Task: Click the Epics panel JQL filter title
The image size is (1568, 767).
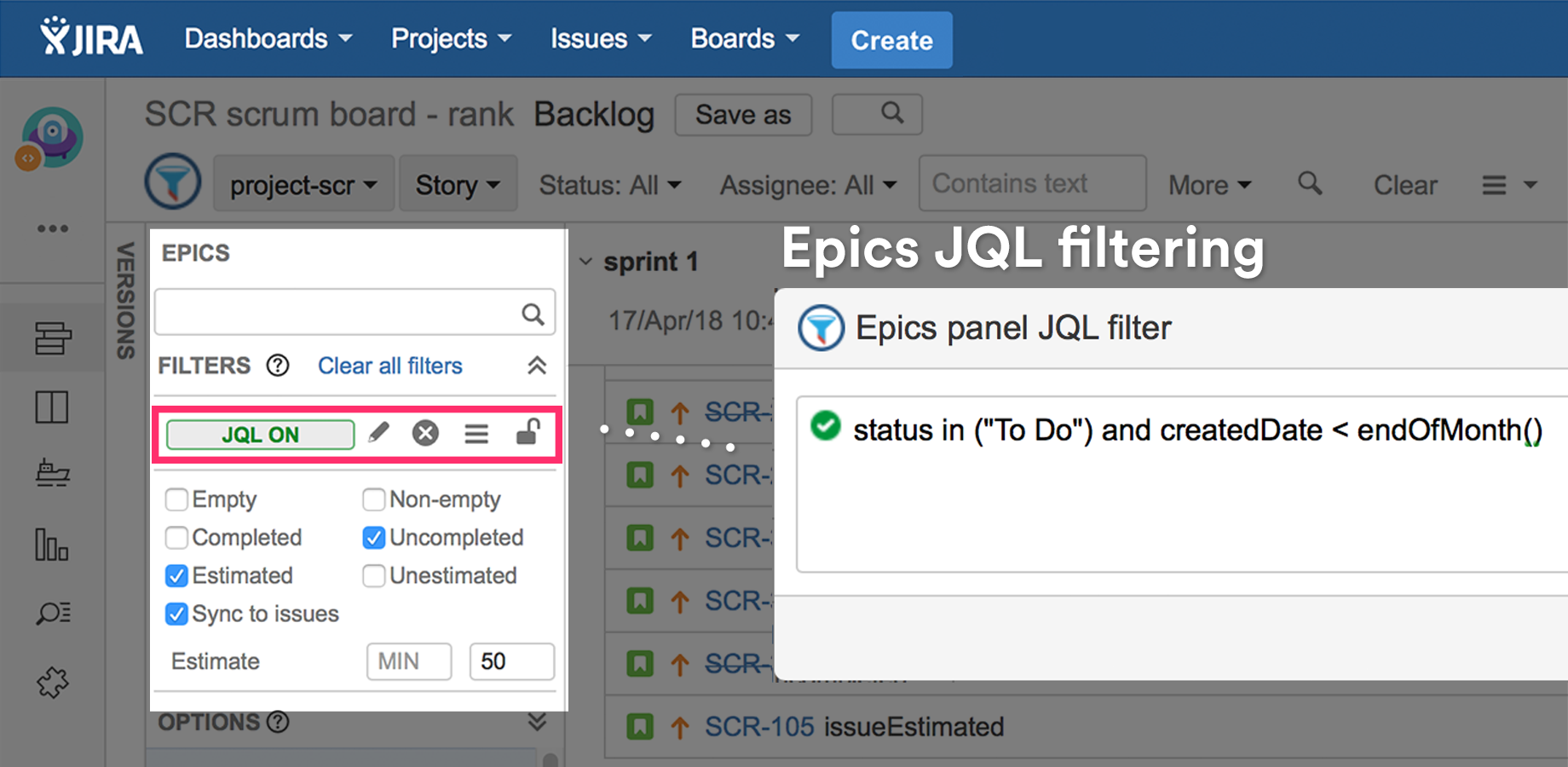Action: coord(1013,328)
